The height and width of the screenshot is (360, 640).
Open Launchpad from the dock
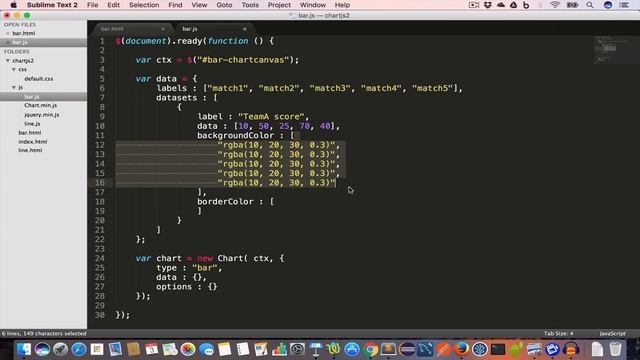(x=60, y=349)
